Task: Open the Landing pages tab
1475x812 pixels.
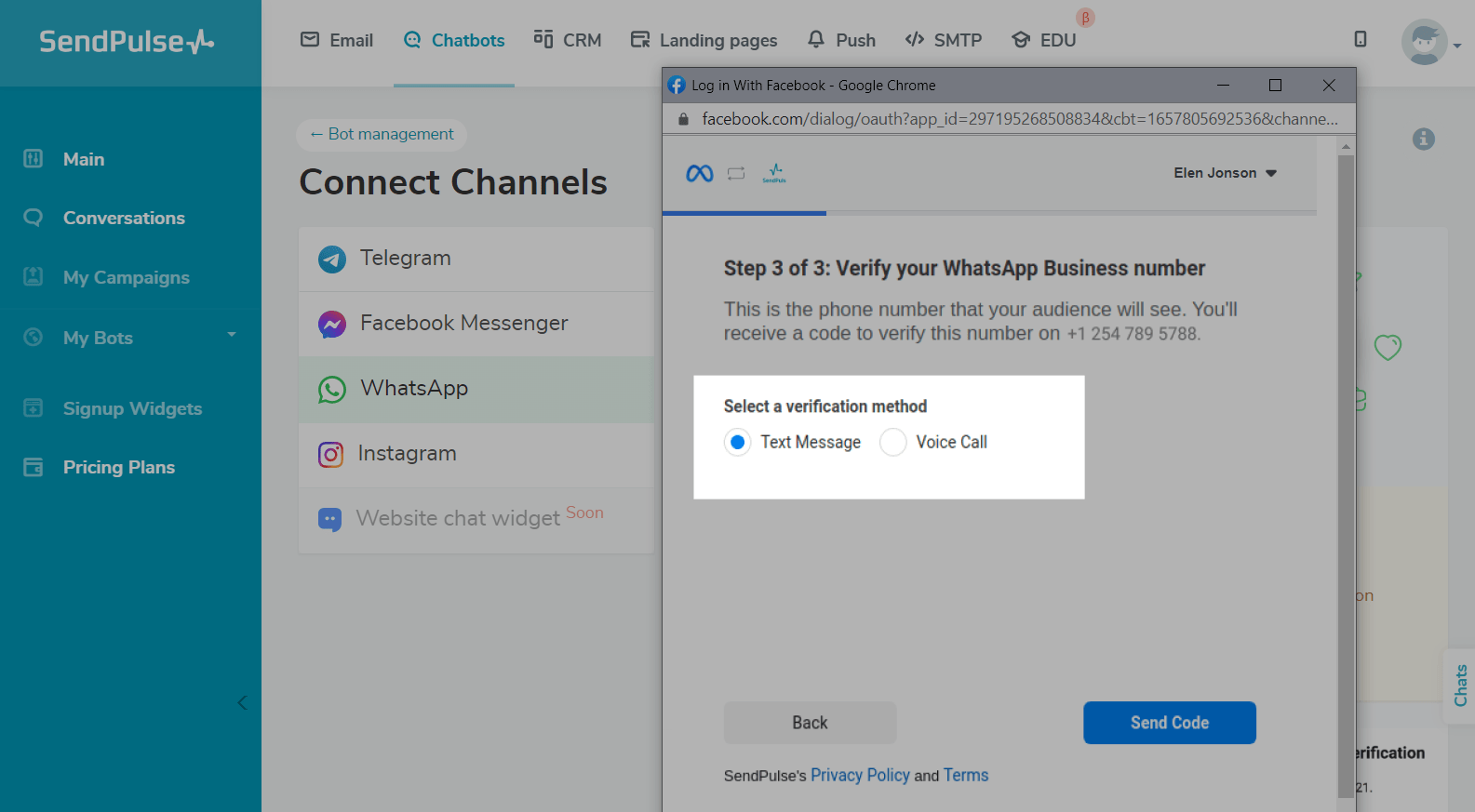Action: [x=704, y=40]
